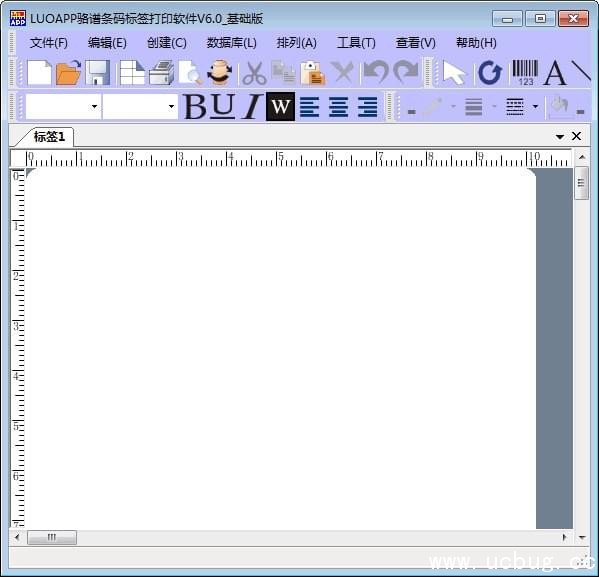Image resolution: width=599 pixels, height=577 pixels.
Task: Click the rotate refresh icon
Action: (490, 73)
